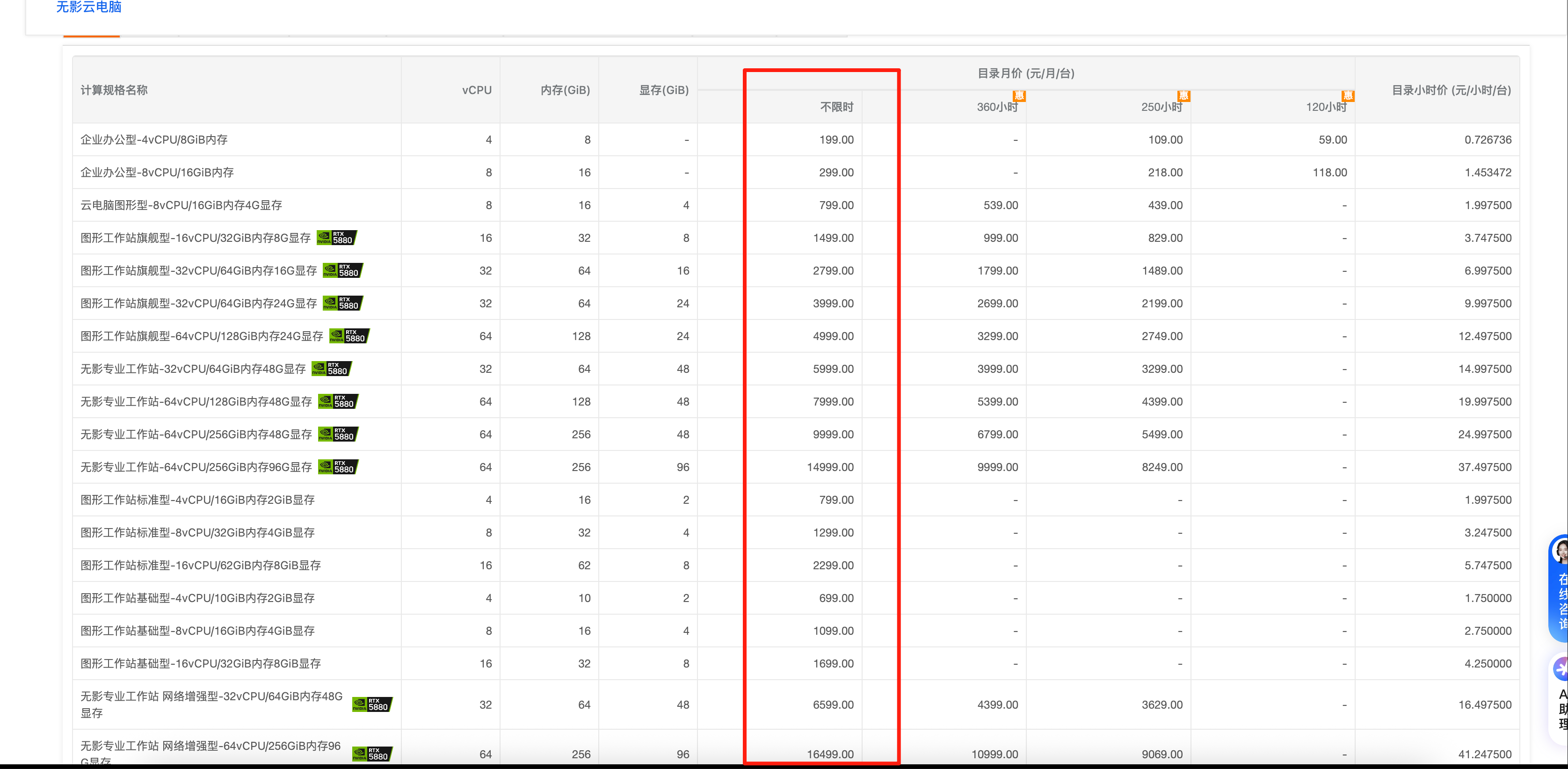Click RTX 5880 badge on 网络增强型-64vCPU/256GiB row
1568x769 pixels.
click(x=372, y=754)
